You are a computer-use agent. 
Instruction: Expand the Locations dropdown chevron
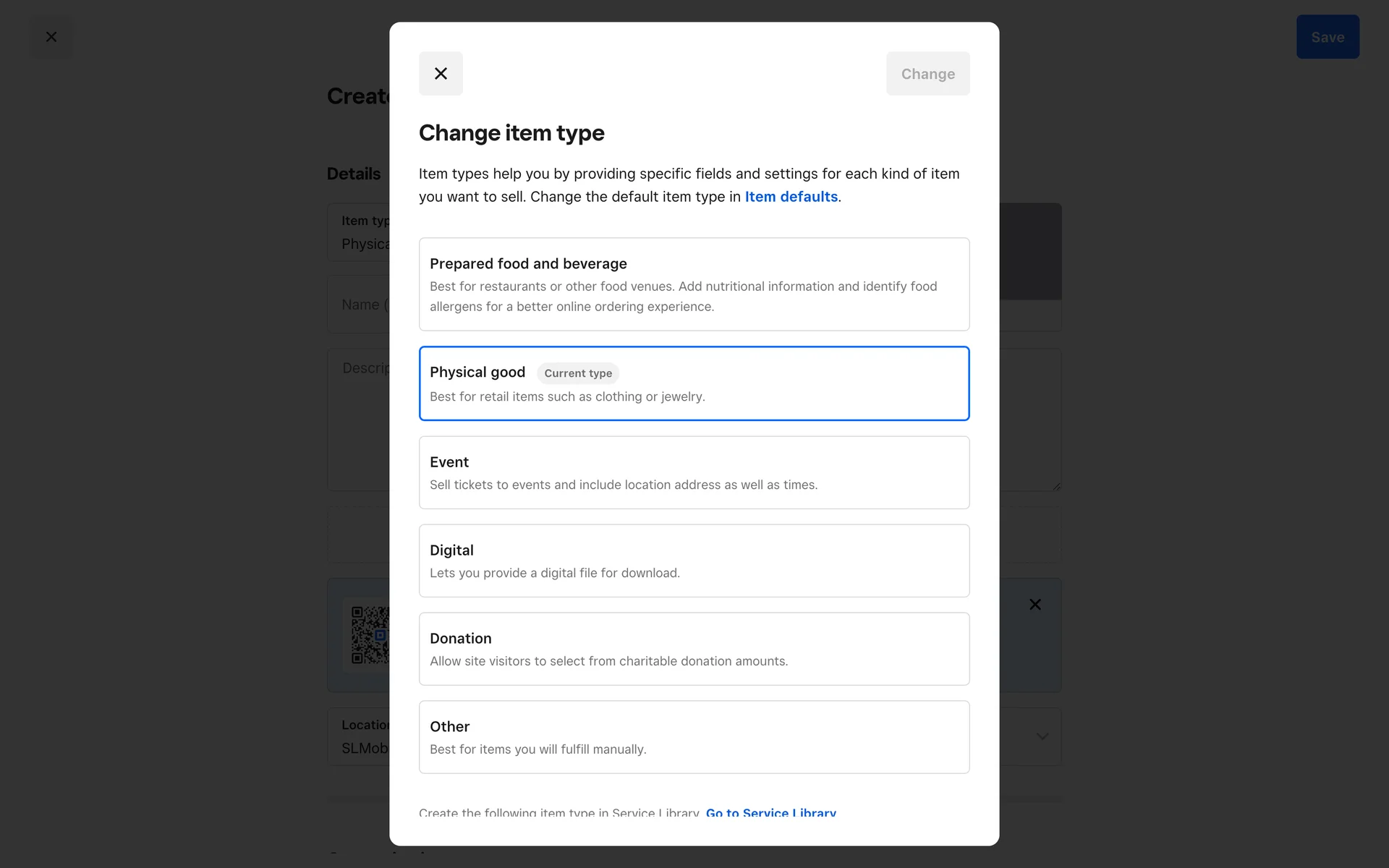click(x=1042, y=736)
